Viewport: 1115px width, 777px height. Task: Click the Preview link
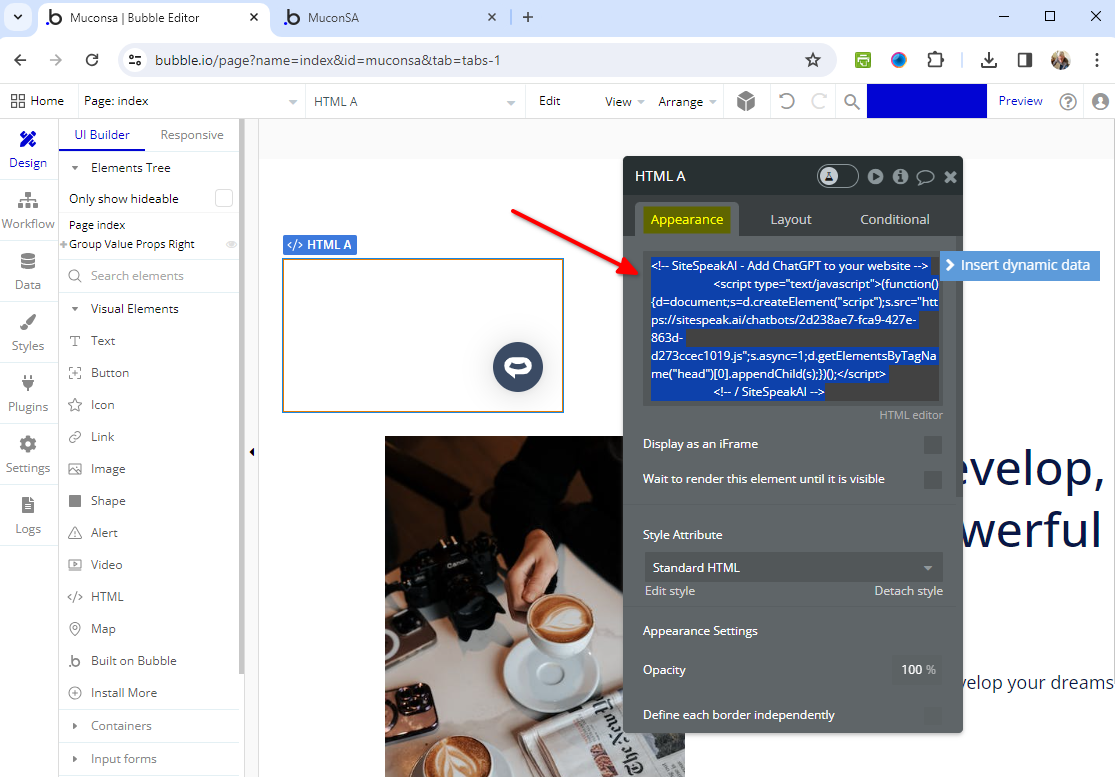click(x=1020, y=101)
